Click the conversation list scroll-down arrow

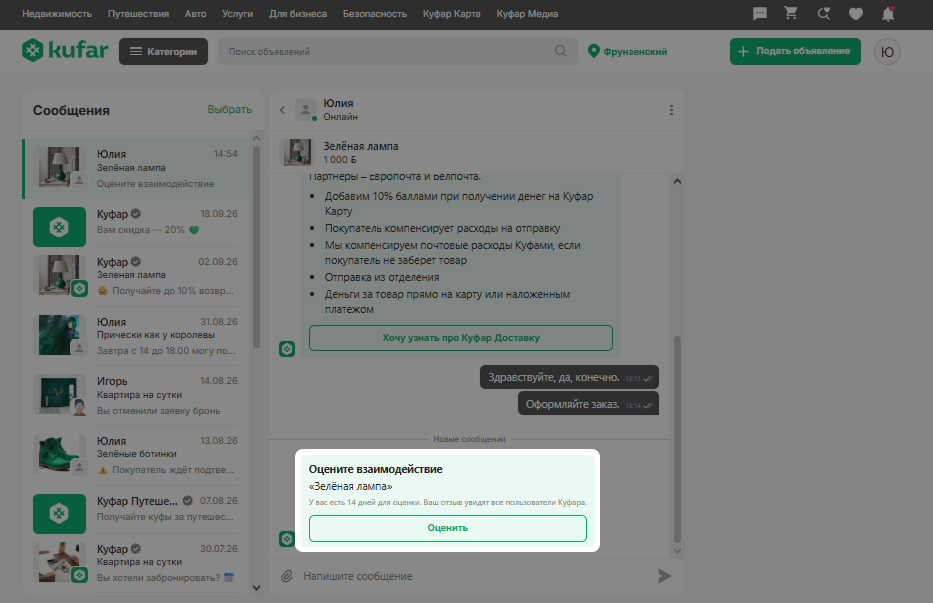tap(256, 588)
